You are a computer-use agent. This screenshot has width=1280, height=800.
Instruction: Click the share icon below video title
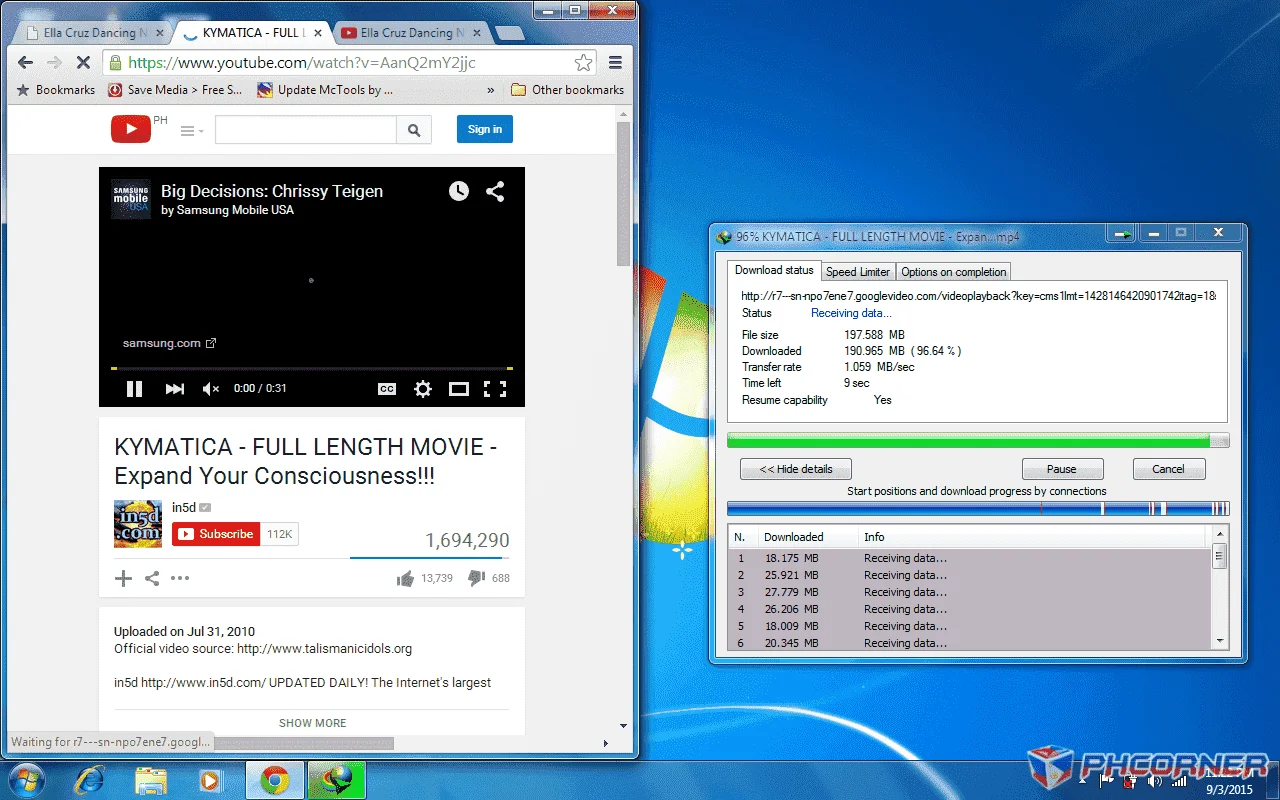click(152, 578)
